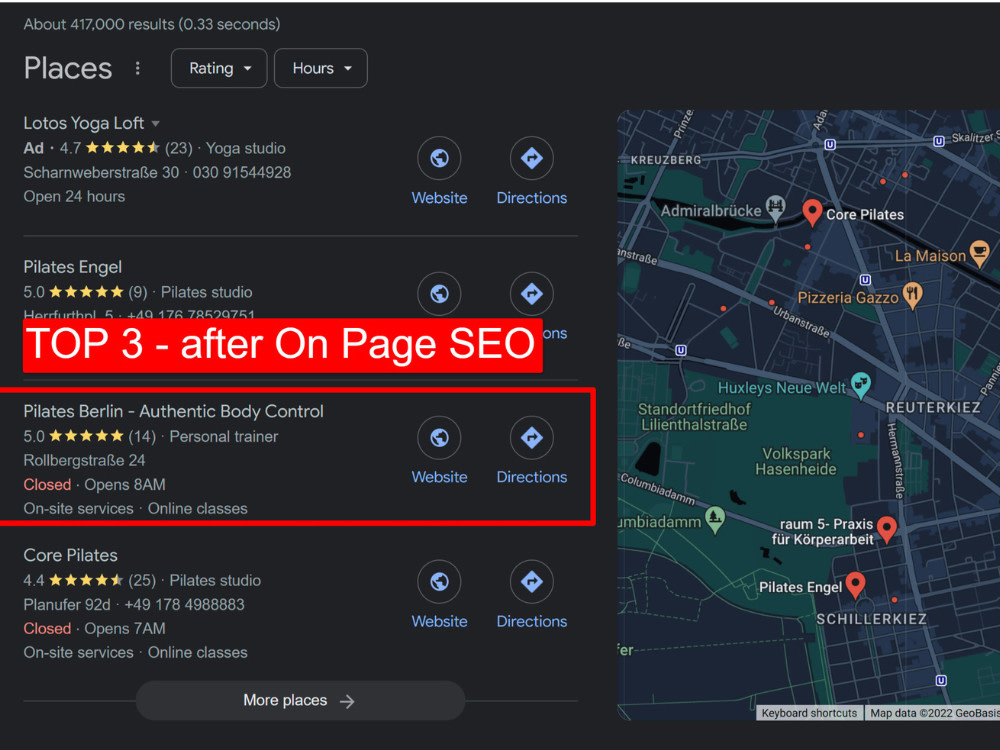Open the Lotos Yoga Loft listing title

tap(84, 123)
